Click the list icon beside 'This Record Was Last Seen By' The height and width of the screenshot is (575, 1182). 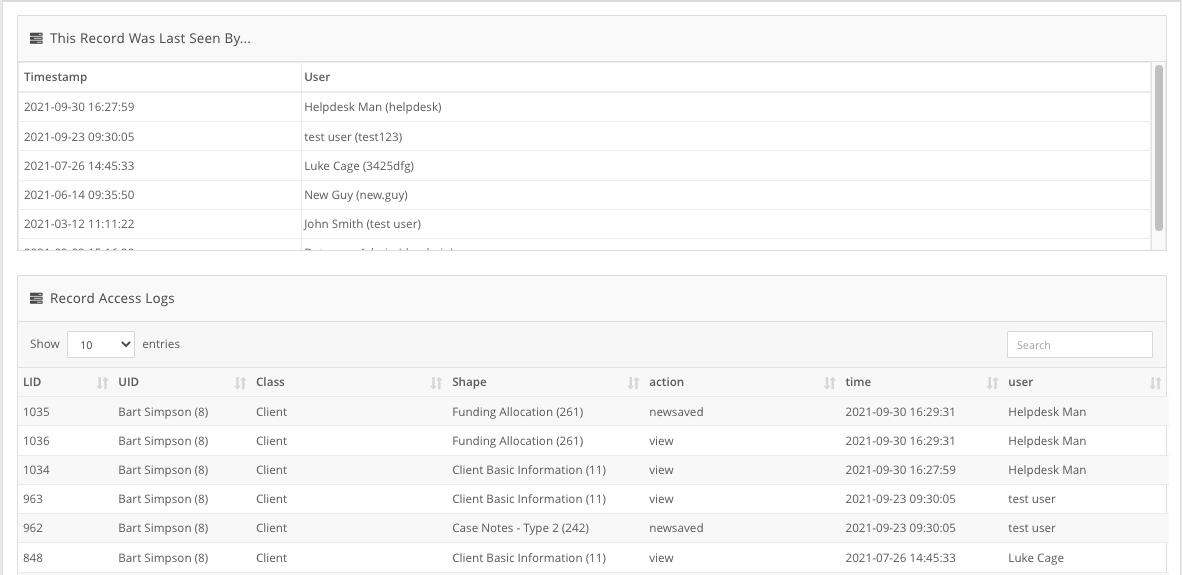(36, 38)
